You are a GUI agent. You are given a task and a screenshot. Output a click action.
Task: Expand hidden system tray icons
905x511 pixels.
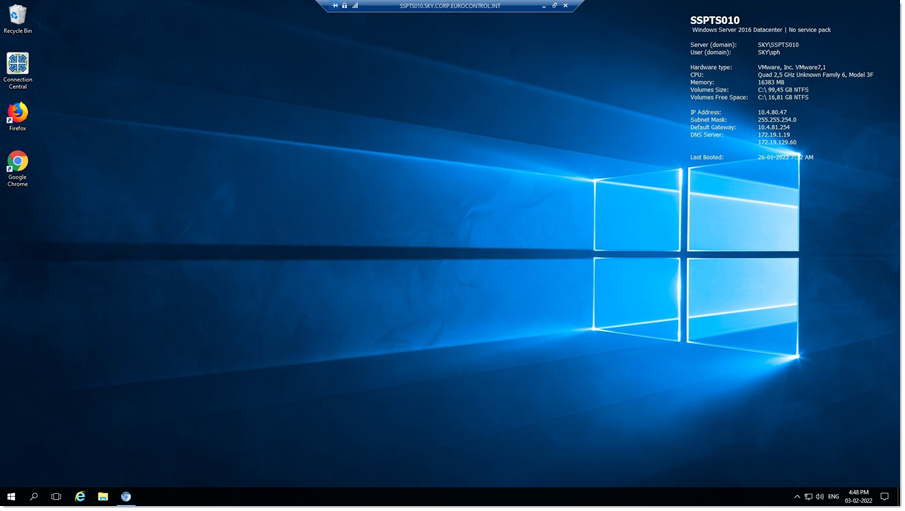click(797, 496)
